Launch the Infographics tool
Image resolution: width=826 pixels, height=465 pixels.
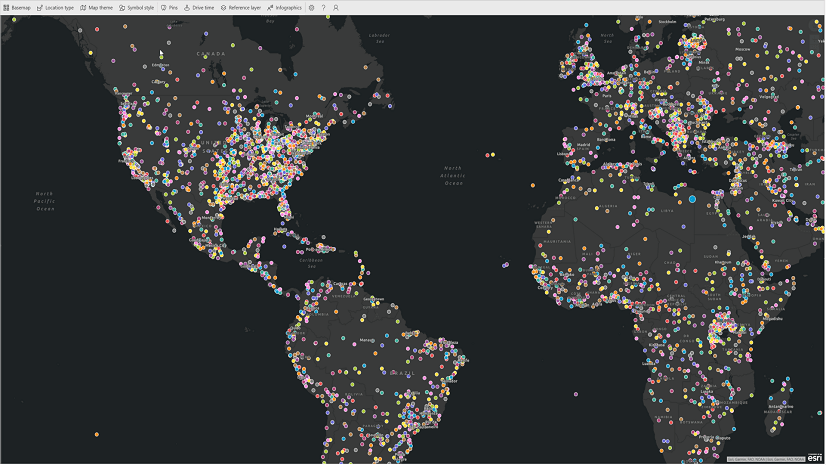tap(284, 8)
